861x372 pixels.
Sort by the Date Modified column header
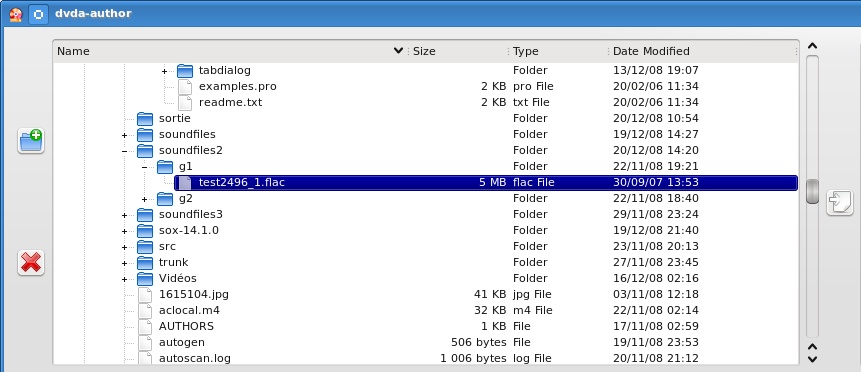(703, 51)
